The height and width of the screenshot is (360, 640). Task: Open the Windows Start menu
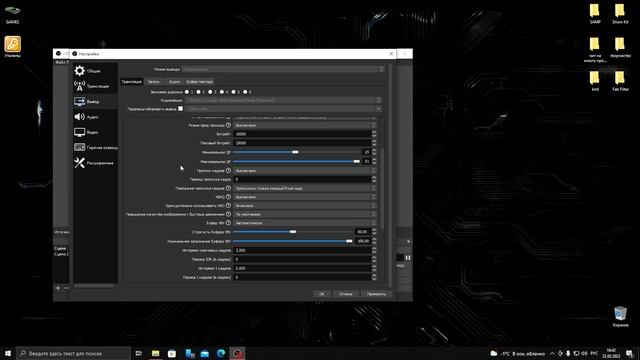tap(8, 353)
